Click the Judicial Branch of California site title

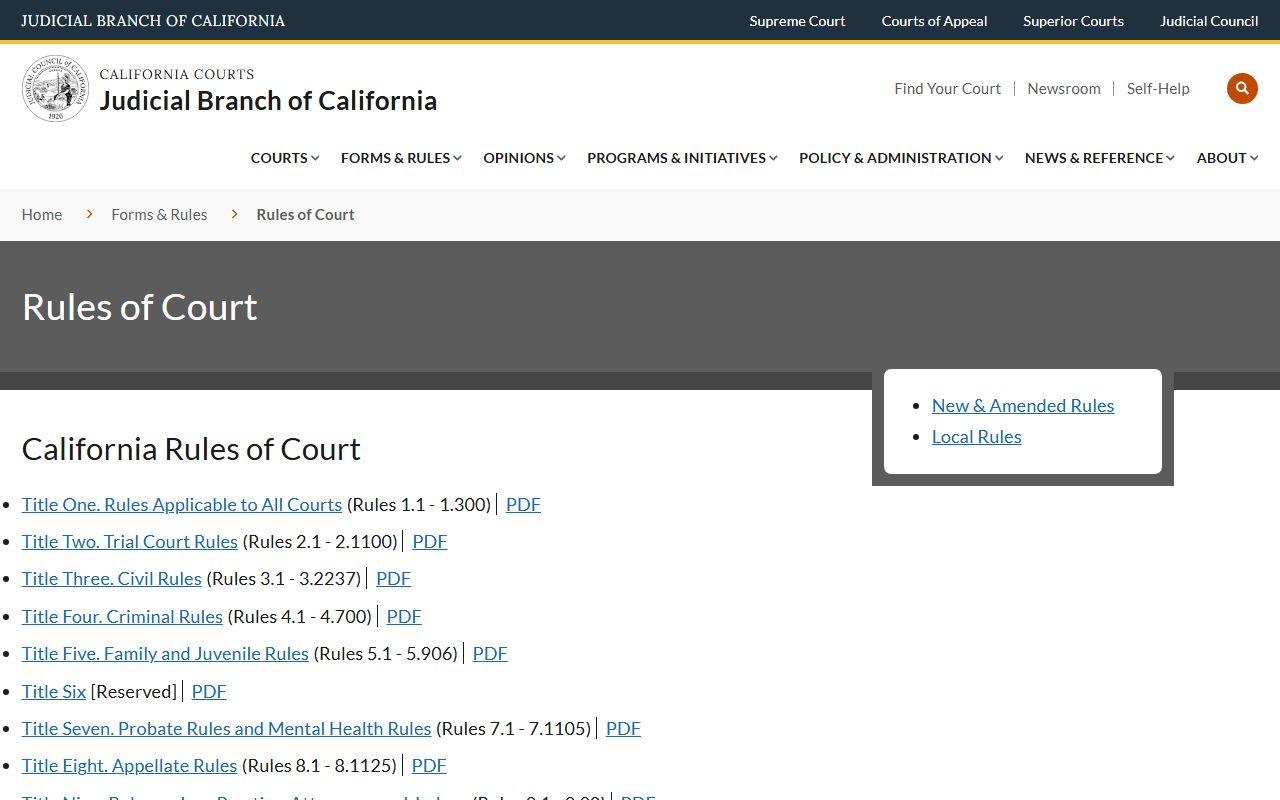tap(268, 100)
